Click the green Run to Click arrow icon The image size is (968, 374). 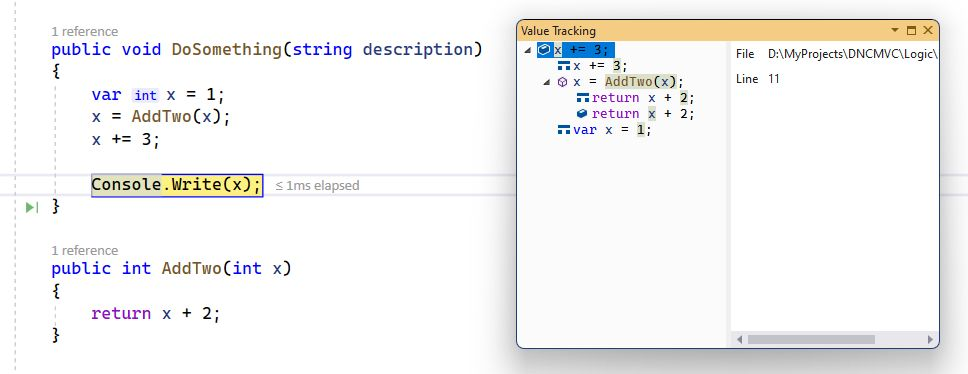tap(31, 207)
